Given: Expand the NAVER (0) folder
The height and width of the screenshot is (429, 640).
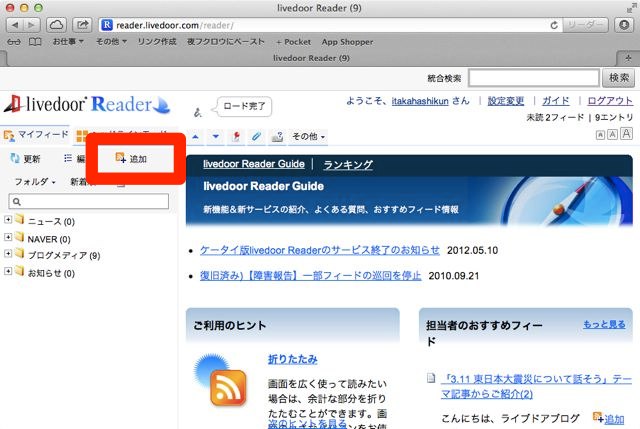Looking at the screenshot, I should tap(8, 237).
